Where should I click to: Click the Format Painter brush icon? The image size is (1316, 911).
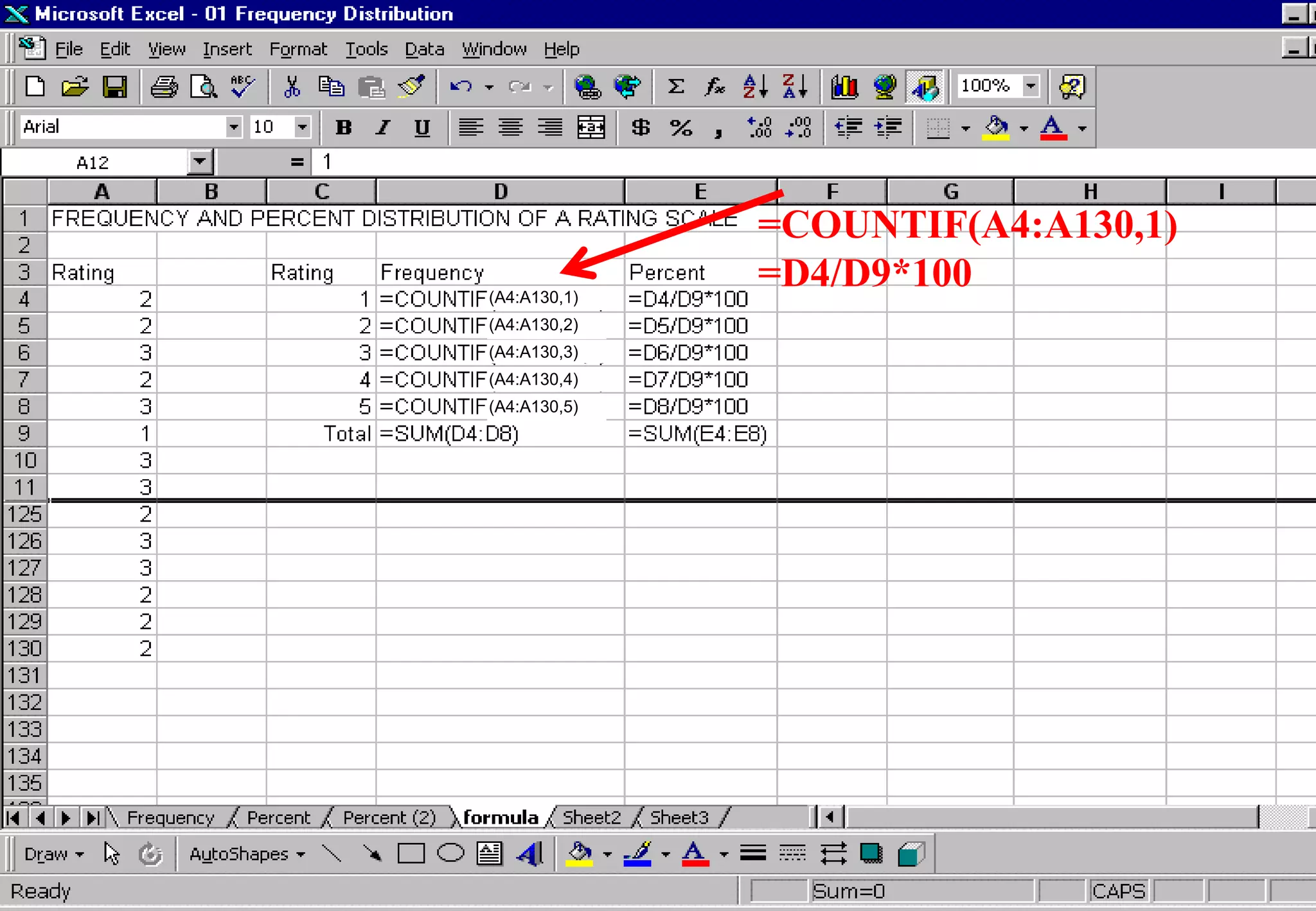click(411, 87)
